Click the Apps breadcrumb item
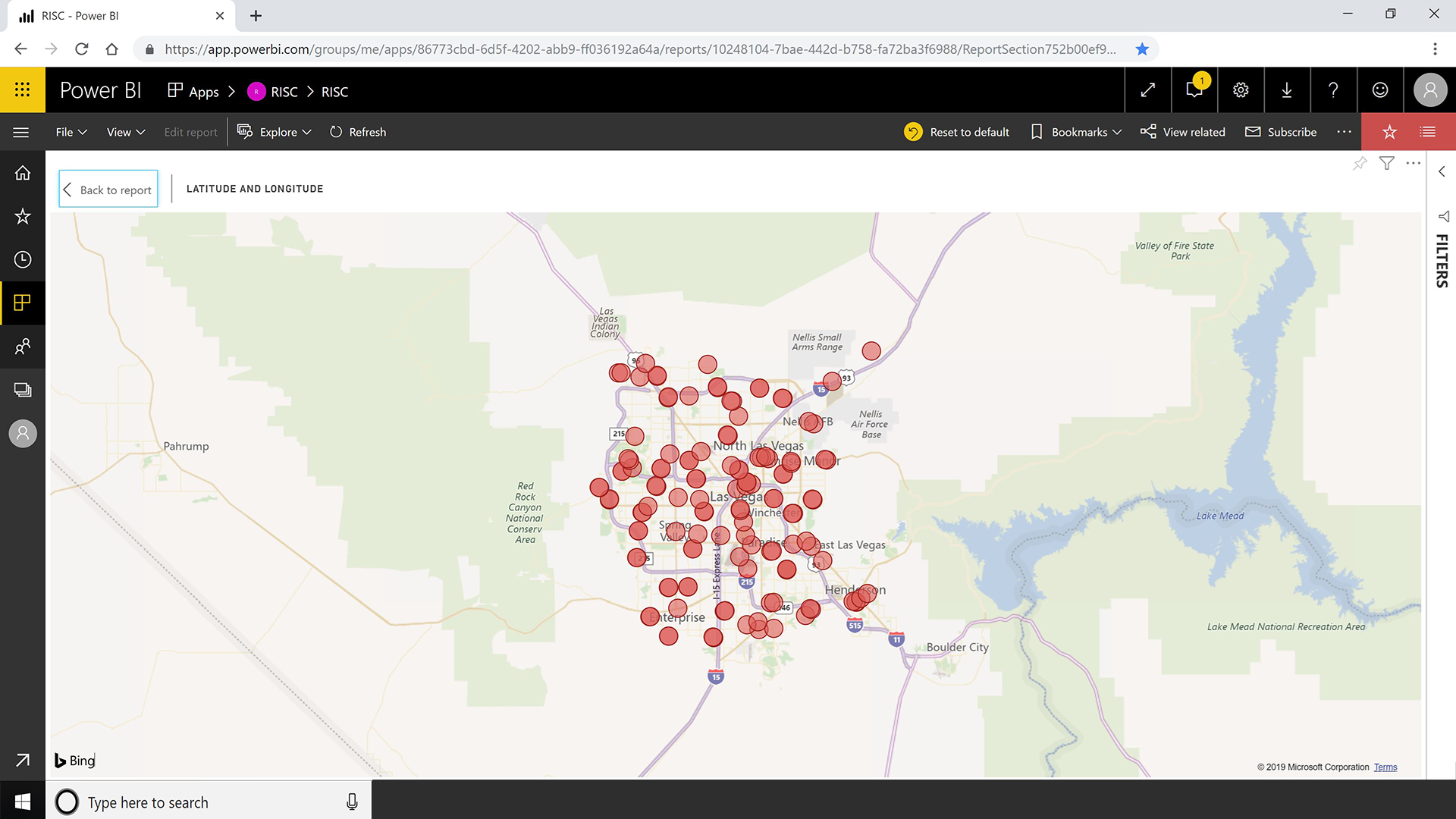 193,92
